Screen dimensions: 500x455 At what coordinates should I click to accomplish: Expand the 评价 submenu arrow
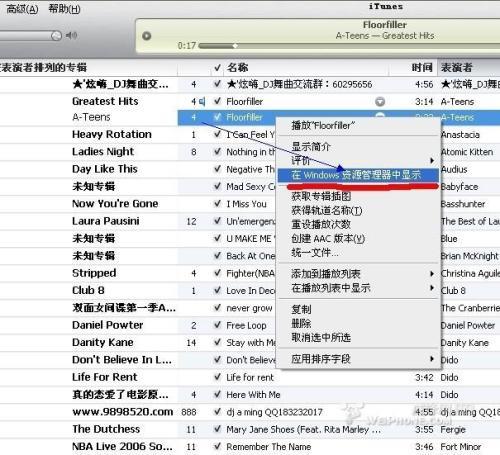point(432,161)
